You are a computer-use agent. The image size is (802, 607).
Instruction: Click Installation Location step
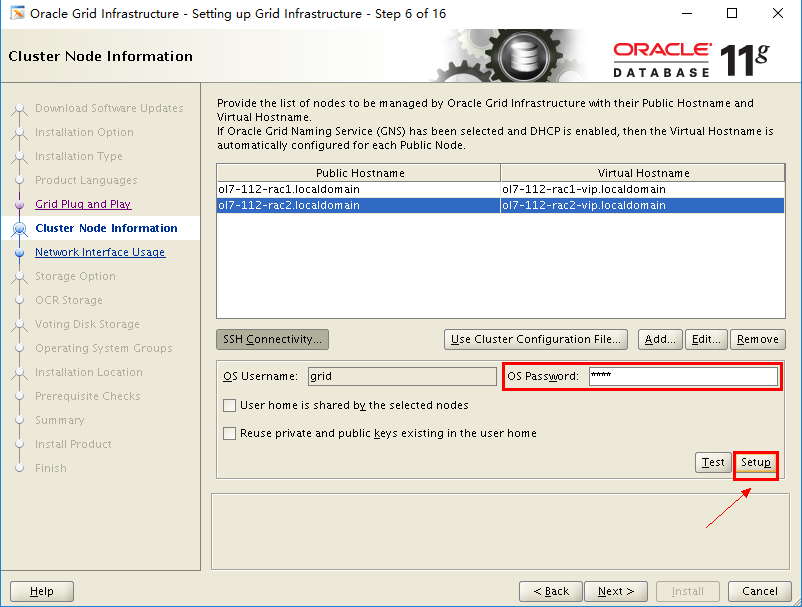coord(88,372)
